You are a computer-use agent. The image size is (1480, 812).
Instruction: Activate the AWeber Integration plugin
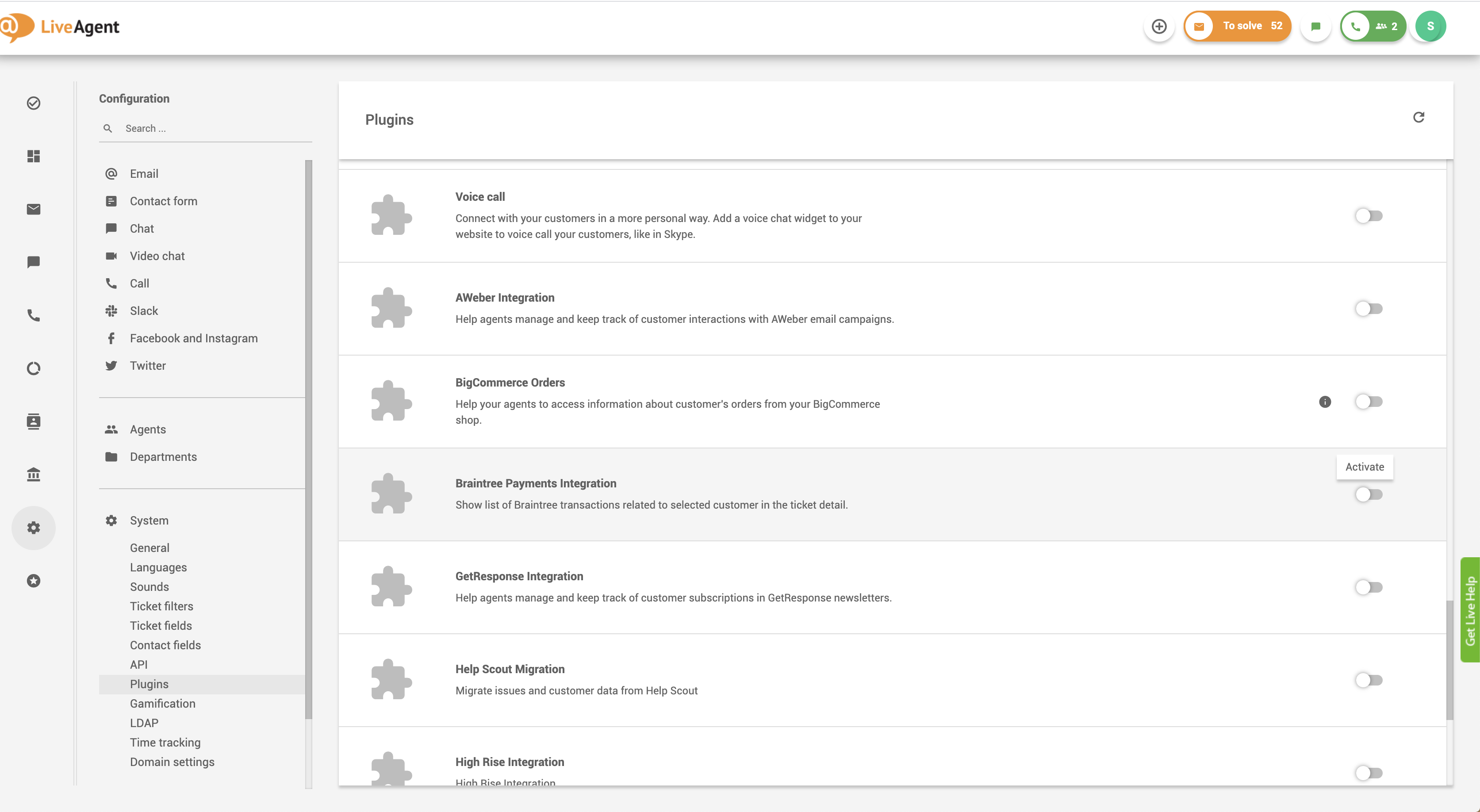[1369, 309]
